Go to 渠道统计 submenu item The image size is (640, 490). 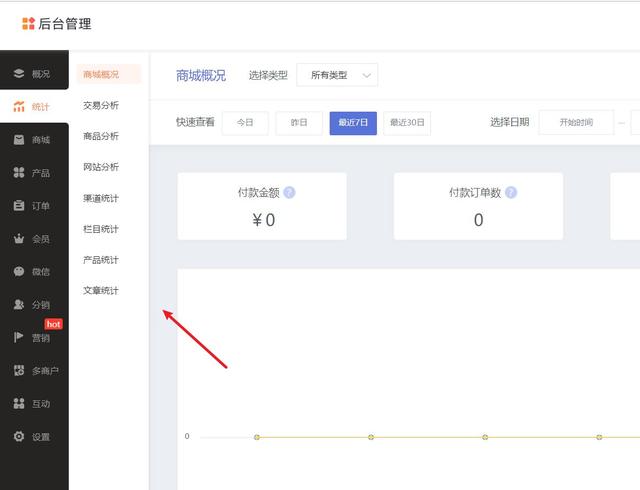[x=101, y=198]
